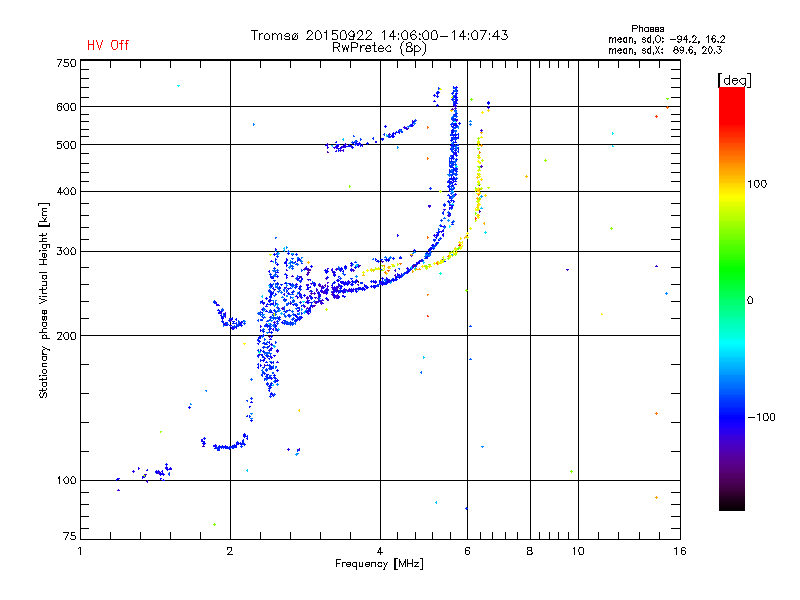Click the y-axis tick label "750"
The height and width of the screenshot is (600, 800).
(66, 63)
